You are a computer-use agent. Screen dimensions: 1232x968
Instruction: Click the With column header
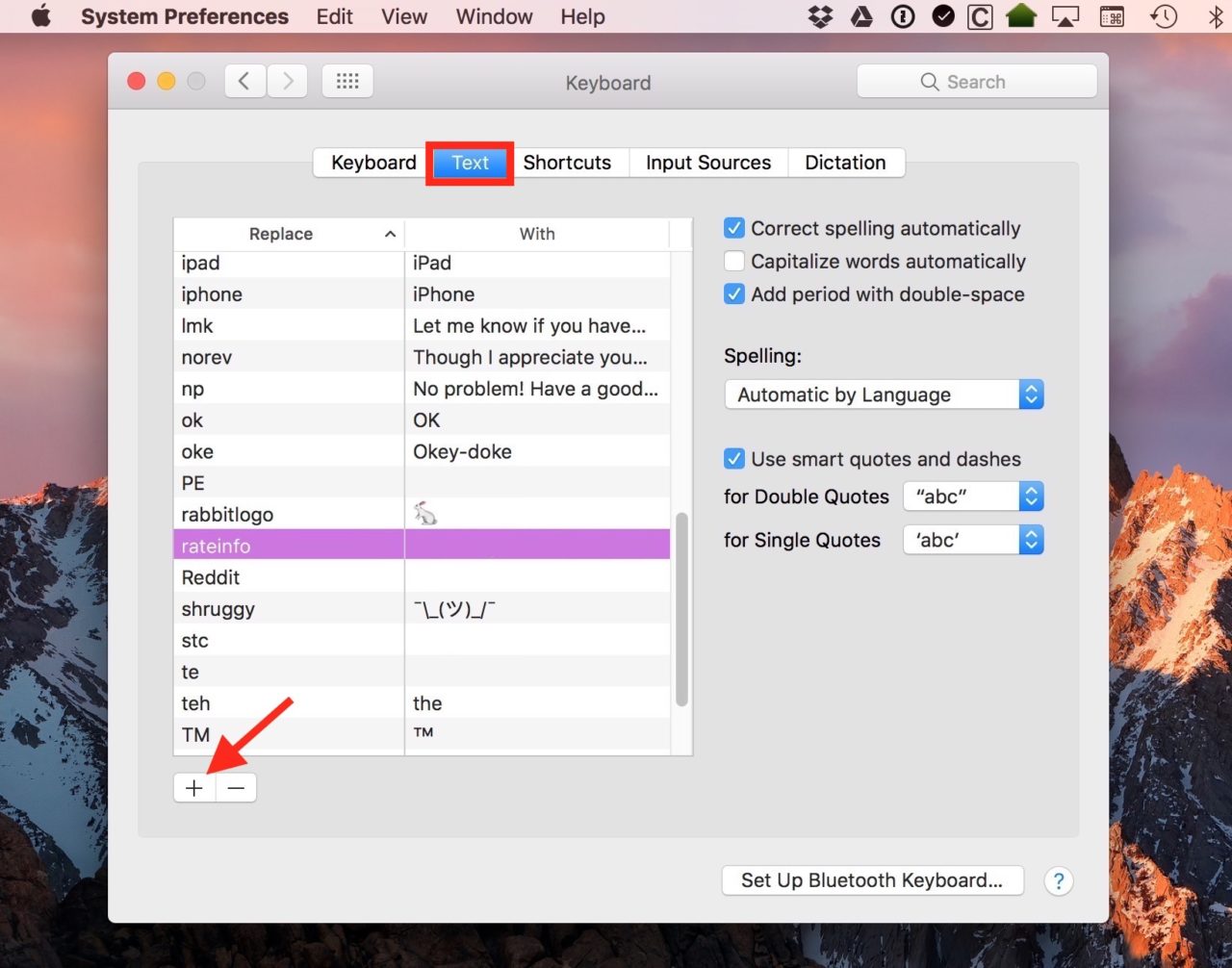coord(537,234)
